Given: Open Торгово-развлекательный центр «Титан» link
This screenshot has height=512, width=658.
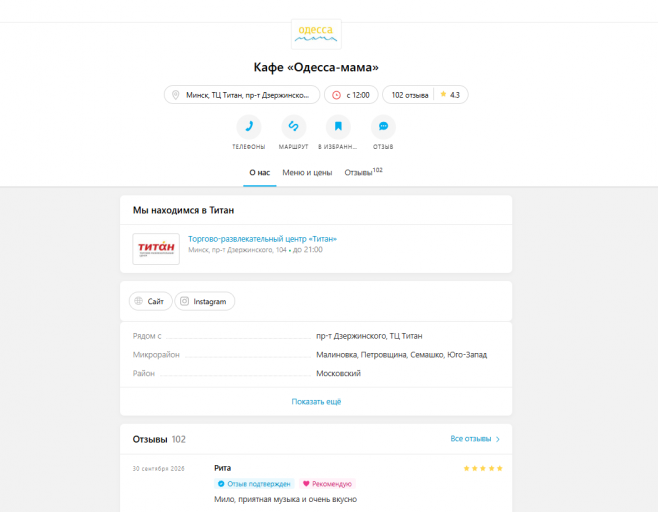Looking at the screenshot, I should tap(262, 239).
